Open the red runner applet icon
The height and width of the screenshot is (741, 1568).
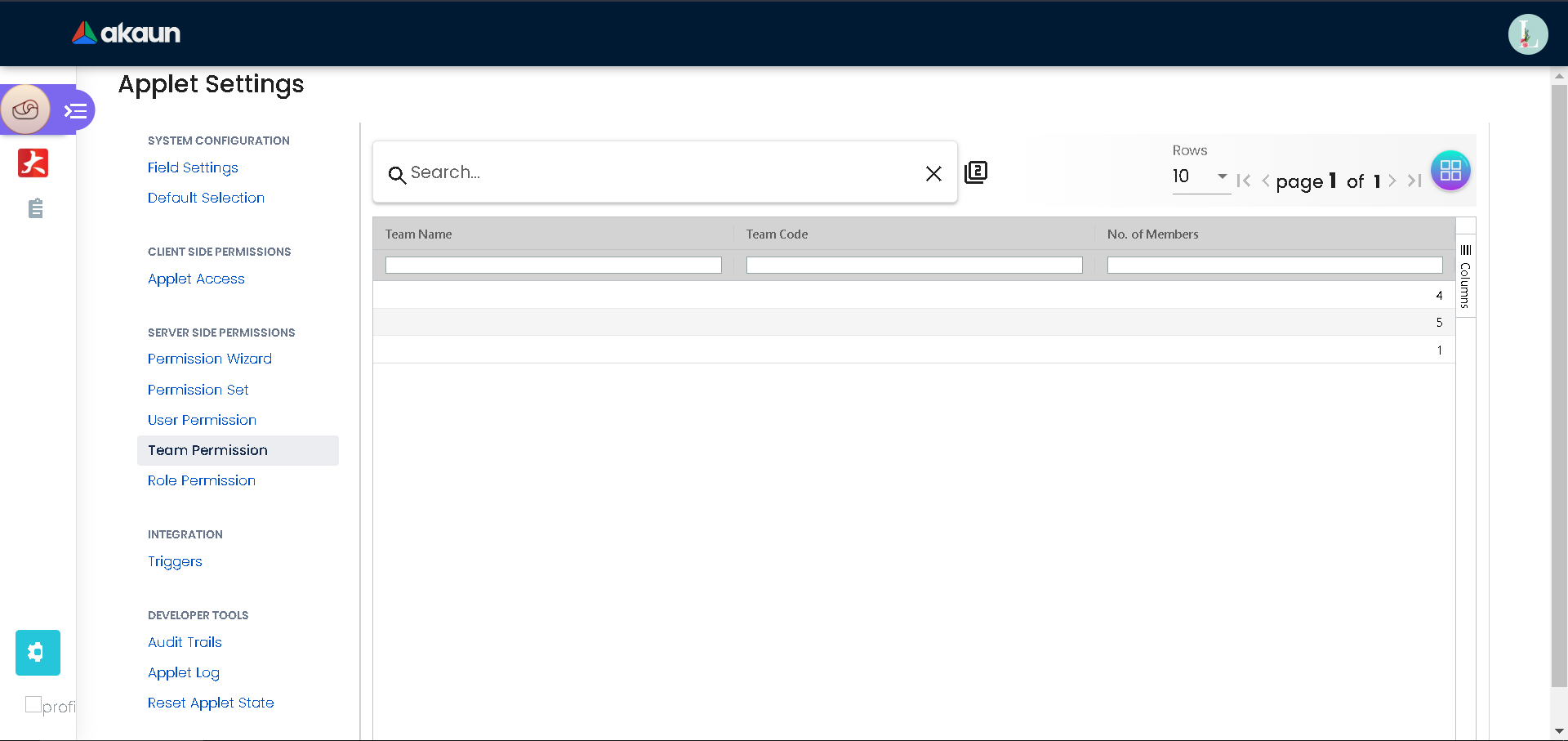33,163
